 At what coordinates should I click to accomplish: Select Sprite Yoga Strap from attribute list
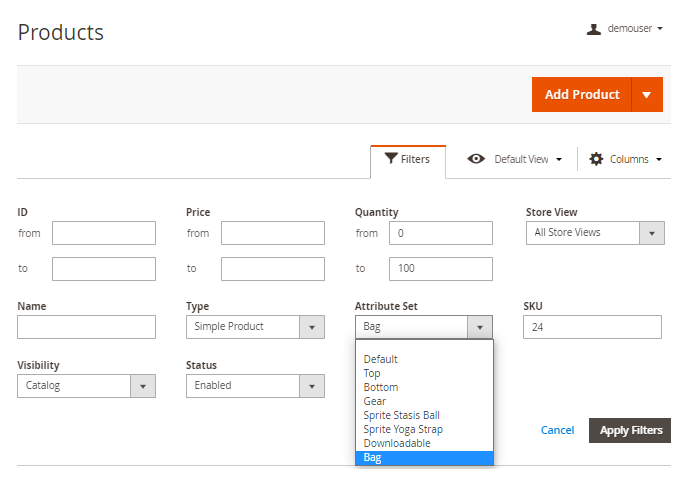click(403, 429)
